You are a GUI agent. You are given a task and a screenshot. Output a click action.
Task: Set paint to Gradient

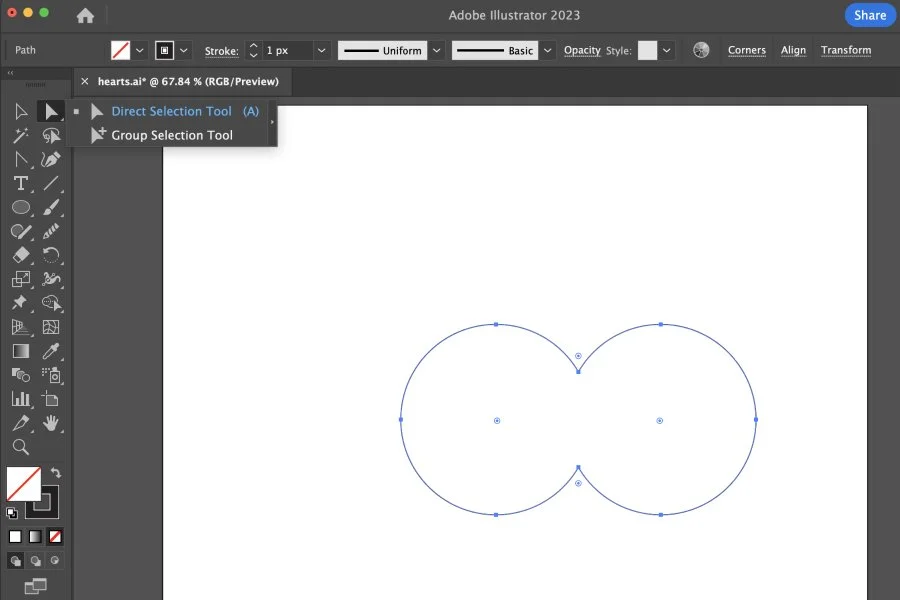click(35, 536)
